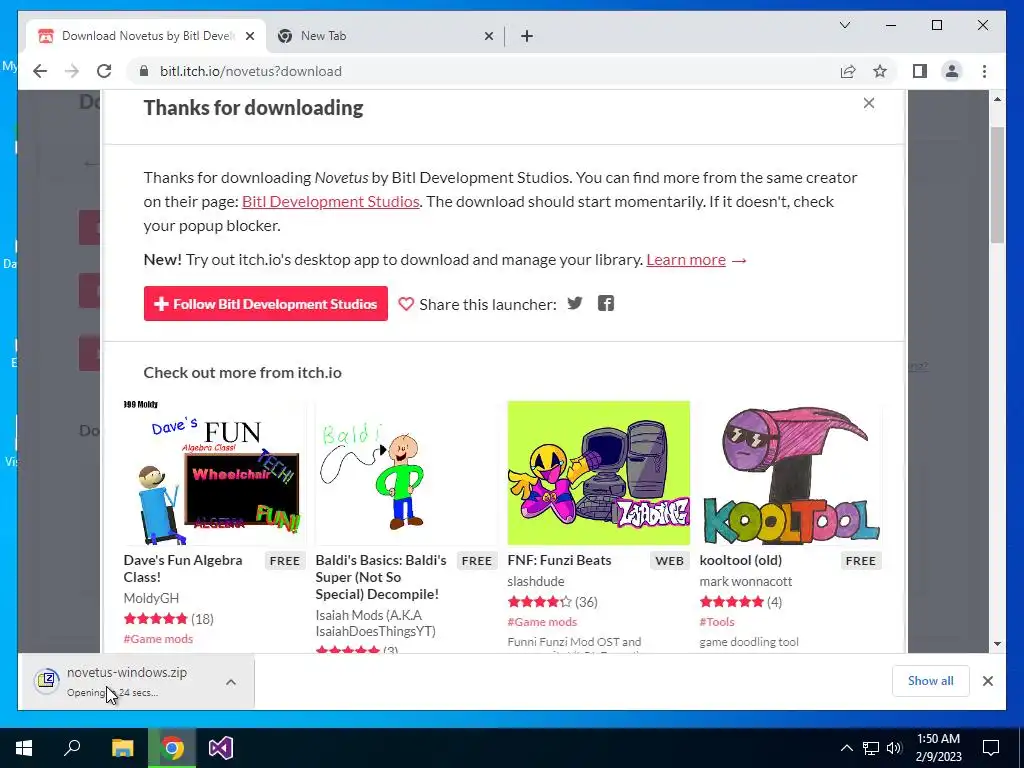This screenshot has height=768, width=1024.
Task: Share launcher on Twitter
Action: (x=575, y=304)
